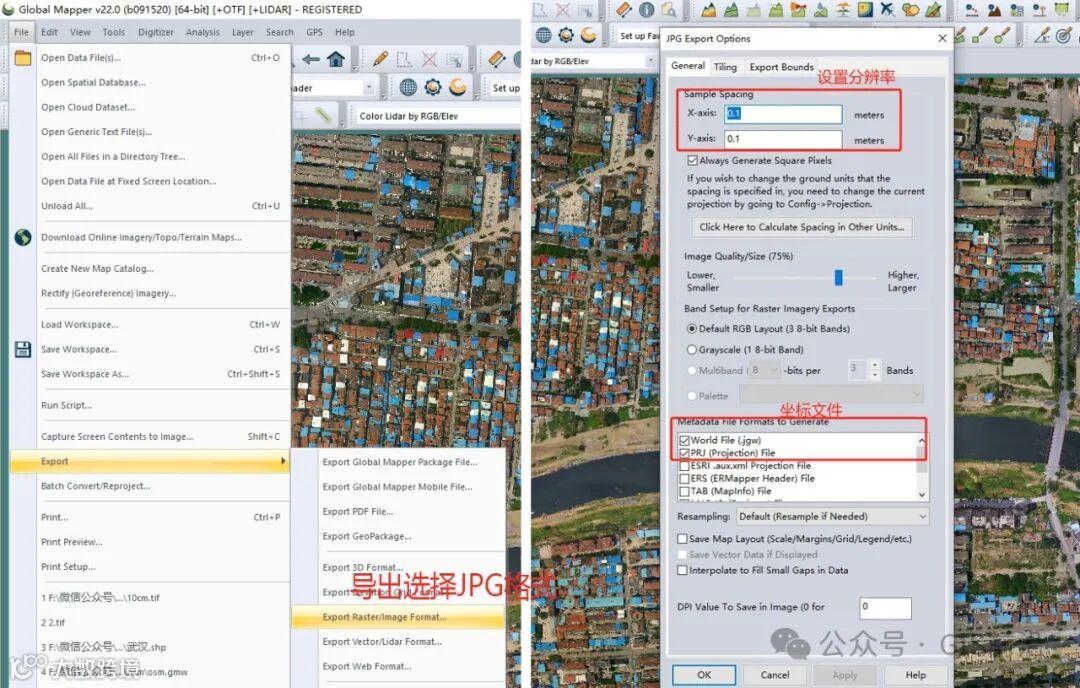Check ESRI .aux.xml Projection File checkbox
Screen dimensions: 1080x688
click(x=684, y=466)
